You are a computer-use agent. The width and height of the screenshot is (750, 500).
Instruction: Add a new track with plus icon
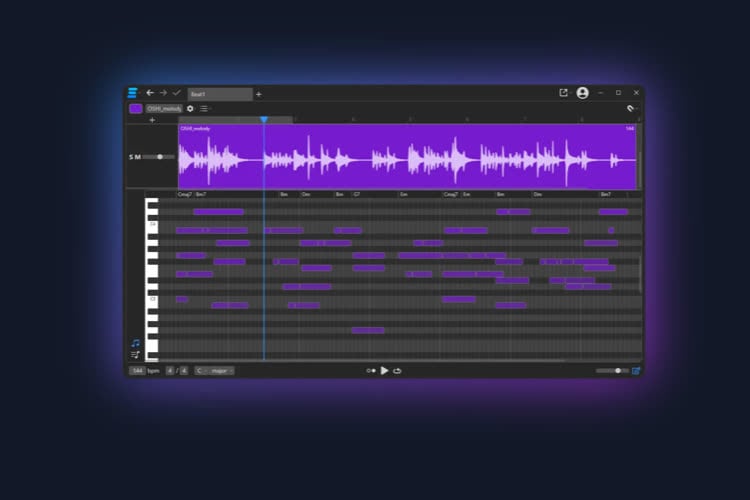pos(152,120)
